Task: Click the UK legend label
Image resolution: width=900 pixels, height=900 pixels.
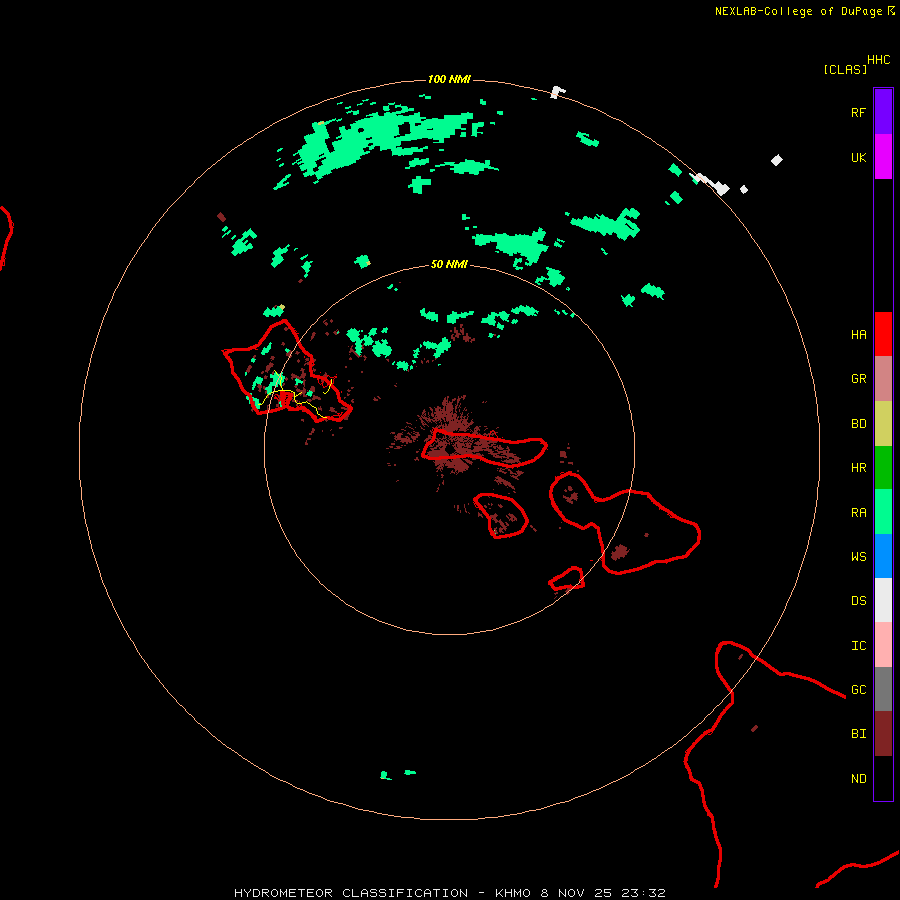Action: [858, 157]
